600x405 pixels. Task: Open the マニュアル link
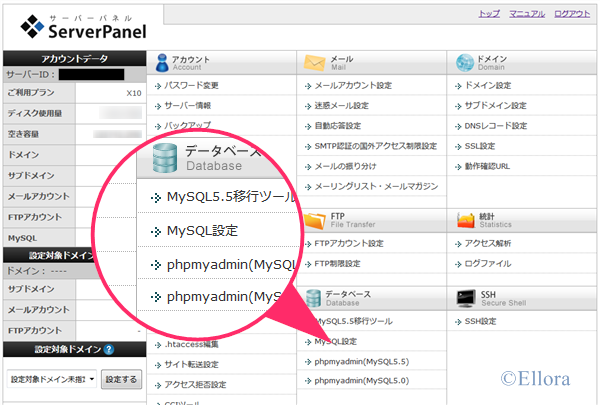[x=527, y=14]
